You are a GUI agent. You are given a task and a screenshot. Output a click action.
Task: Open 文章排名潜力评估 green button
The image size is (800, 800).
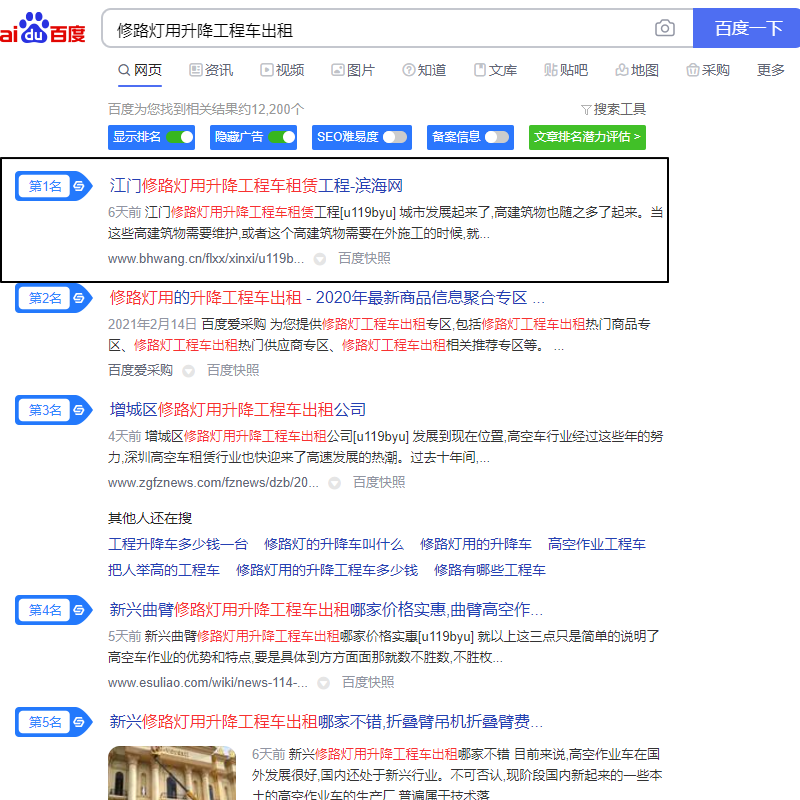[x=587, y=137]
